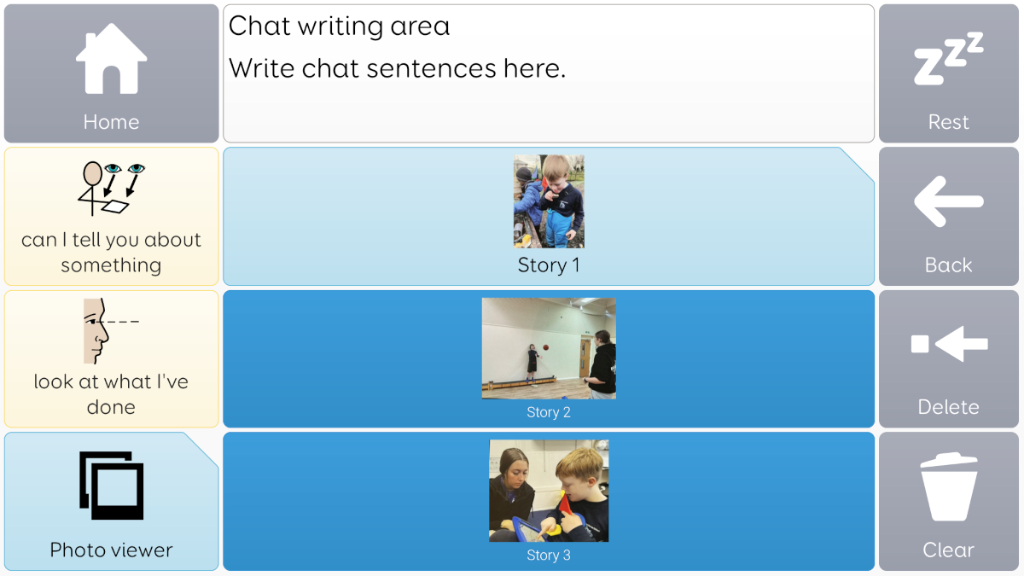Open the Photo viewer stacked photos icon

111,486
